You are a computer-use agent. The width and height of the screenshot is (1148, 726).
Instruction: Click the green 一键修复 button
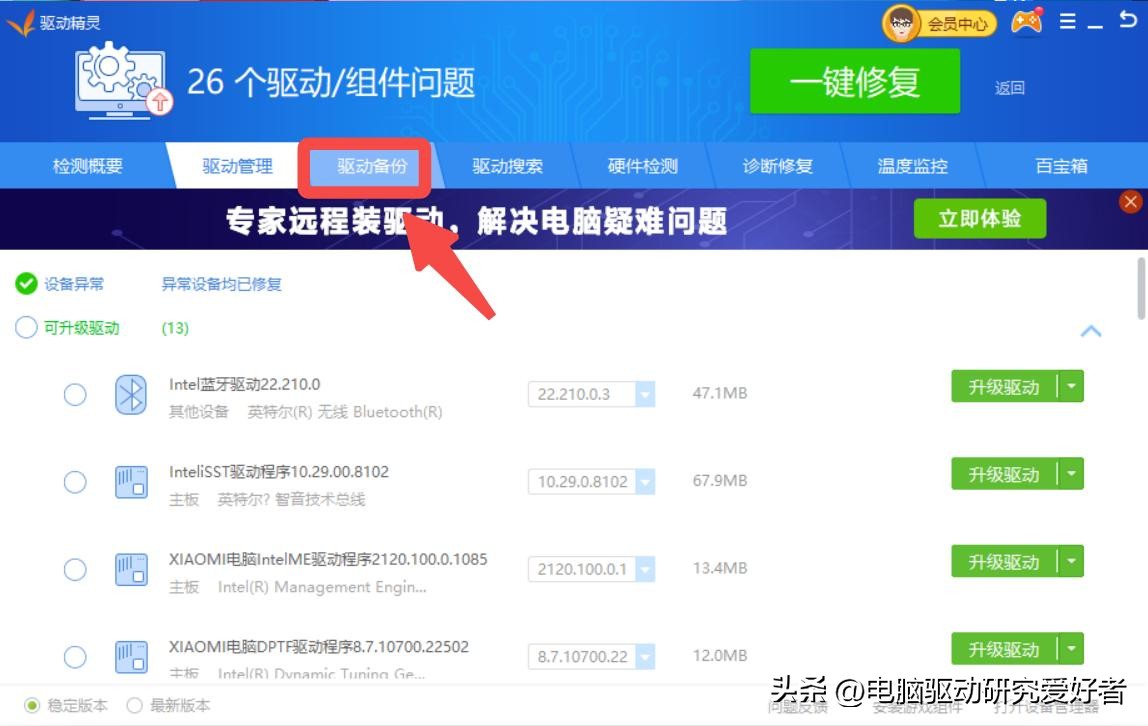tap(855, 79)
